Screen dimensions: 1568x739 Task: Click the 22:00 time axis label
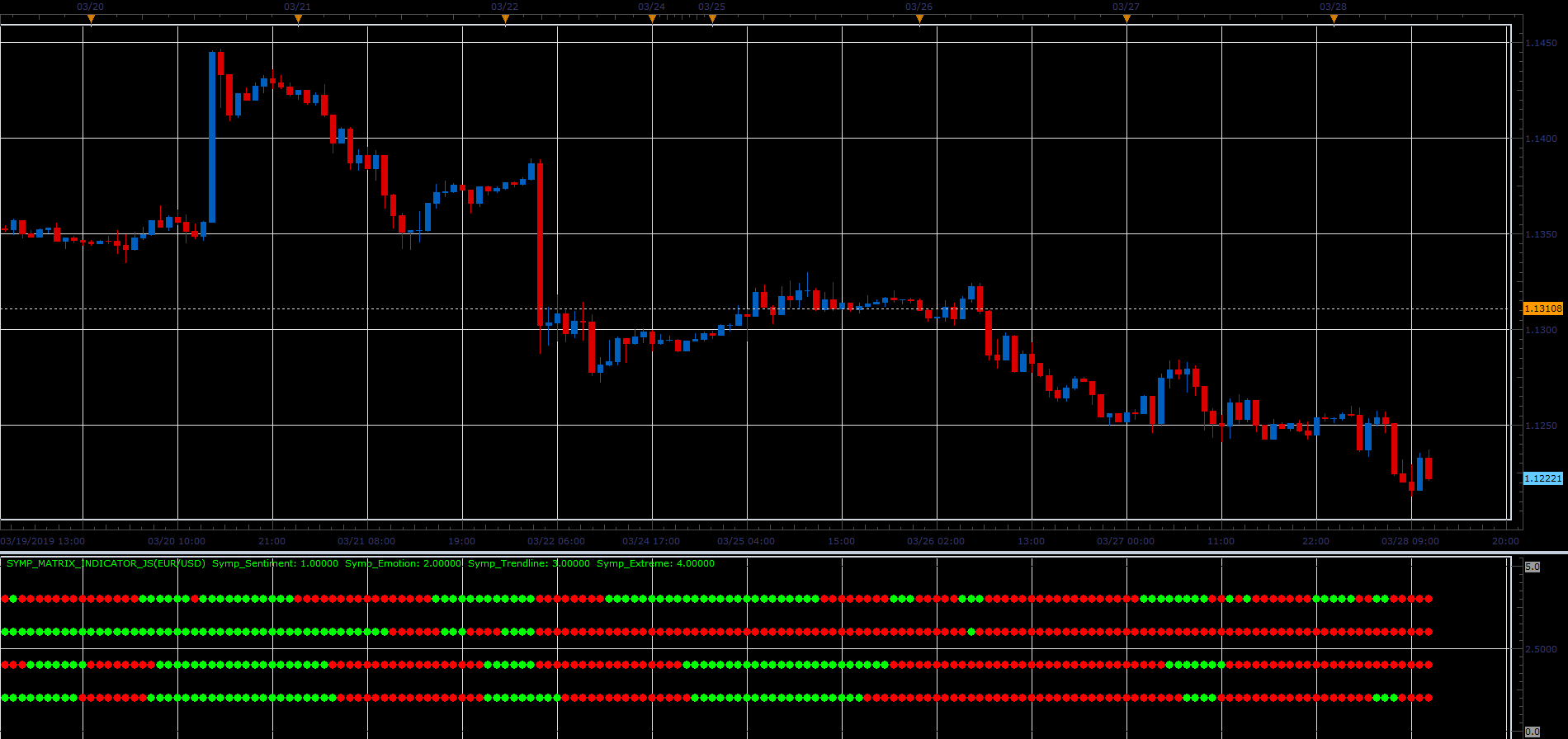(x=1315, y=541)
